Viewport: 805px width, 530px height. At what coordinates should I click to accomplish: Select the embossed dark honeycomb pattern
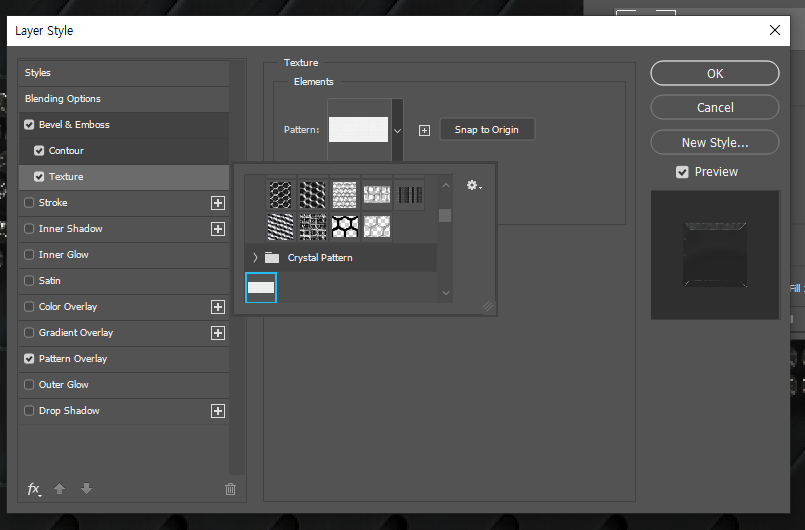pyautogui.click(x=312, y=195)
